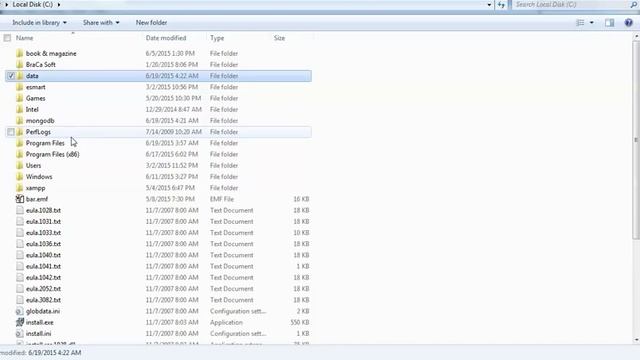
Task: Click the Windows folder icon
Action: point(20,177)
